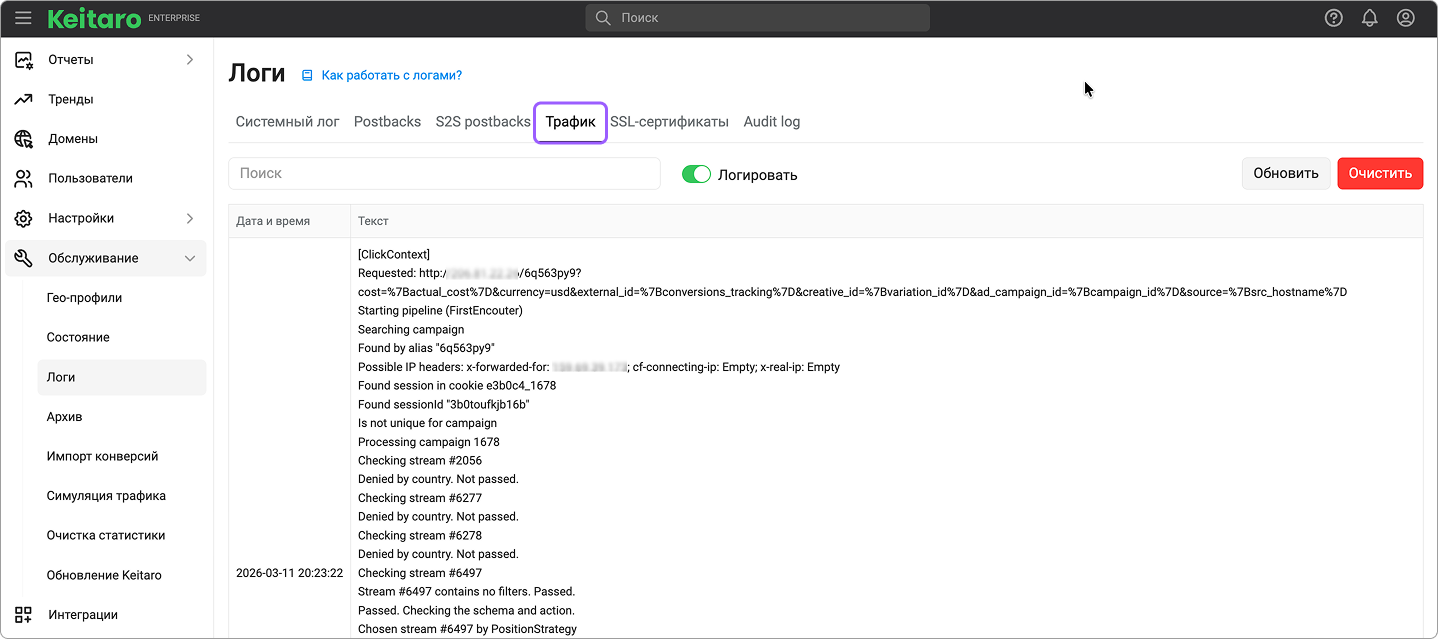Open the Как работать с логами link

(391, 75)
